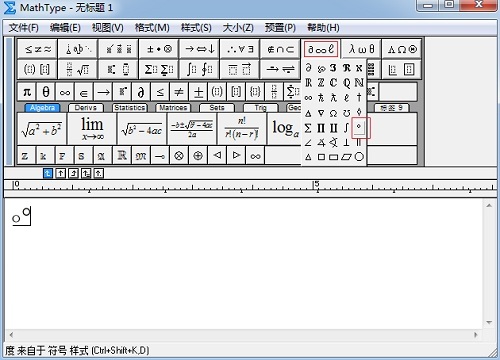Insert double-struck N naturals symbol
This screenshot has height=360, width=500.
[x=359, y=83]
